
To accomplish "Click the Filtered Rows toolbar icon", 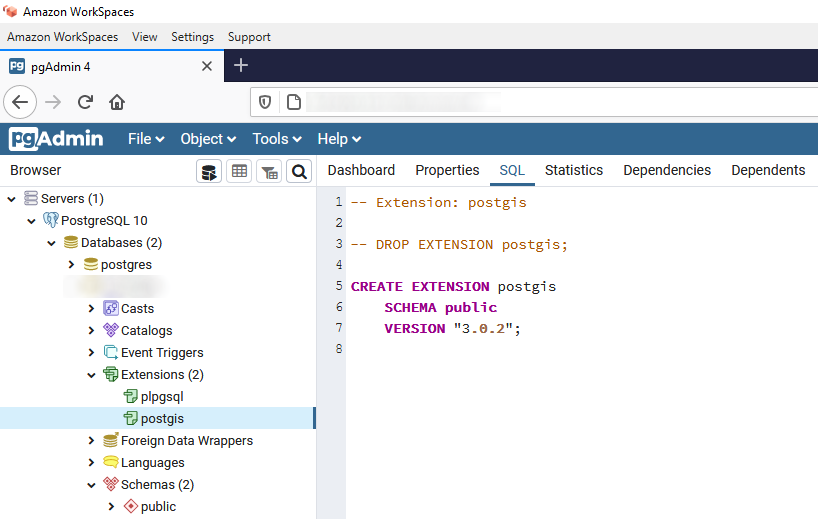I will pyautogui.click(x=269, y=171).
